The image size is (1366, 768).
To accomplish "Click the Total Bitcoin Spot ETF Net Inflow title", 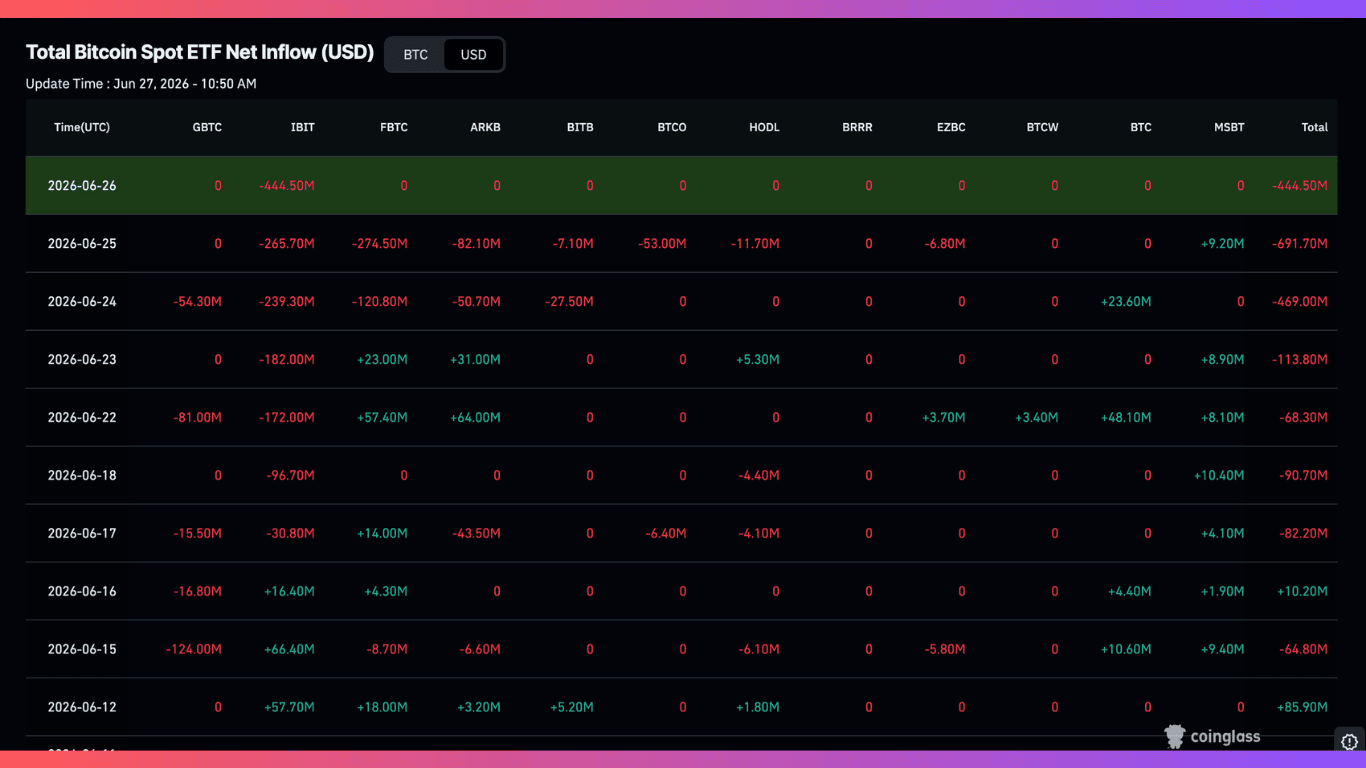I will 200,52.
